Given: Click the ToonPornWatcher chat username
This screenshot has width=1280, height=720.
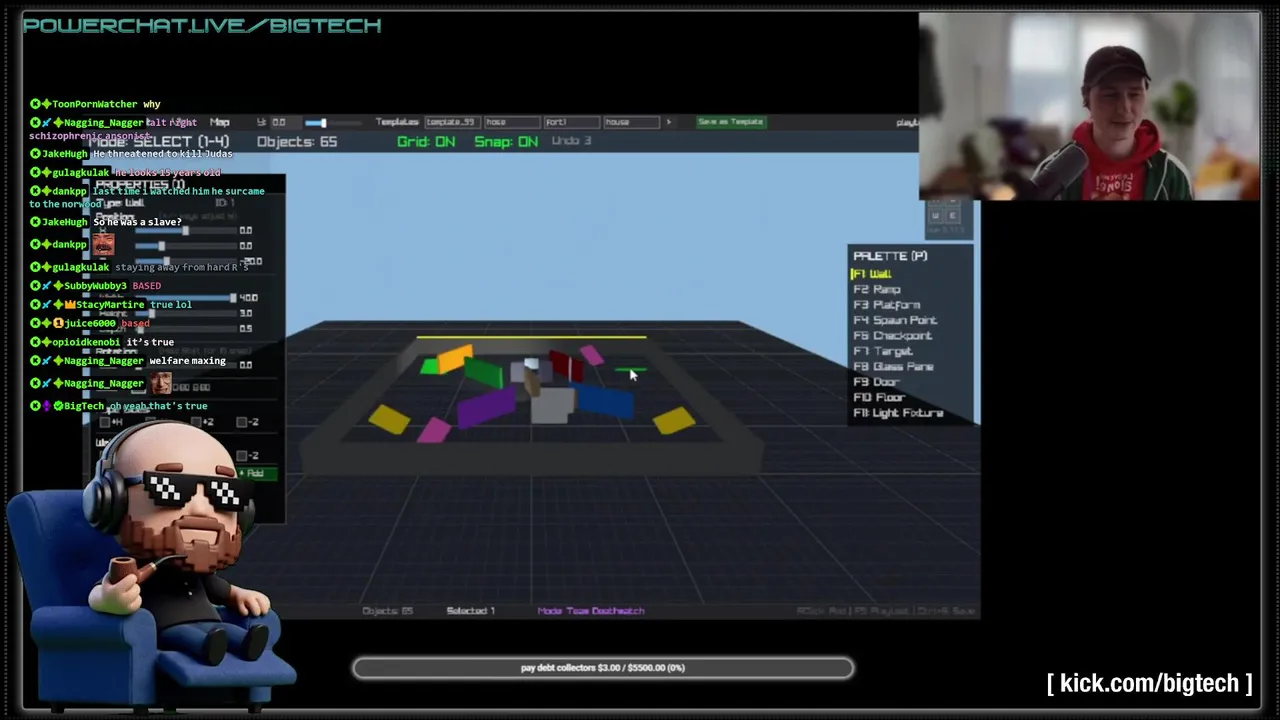Looking at the screenshot, I should [x=94, y=104].
